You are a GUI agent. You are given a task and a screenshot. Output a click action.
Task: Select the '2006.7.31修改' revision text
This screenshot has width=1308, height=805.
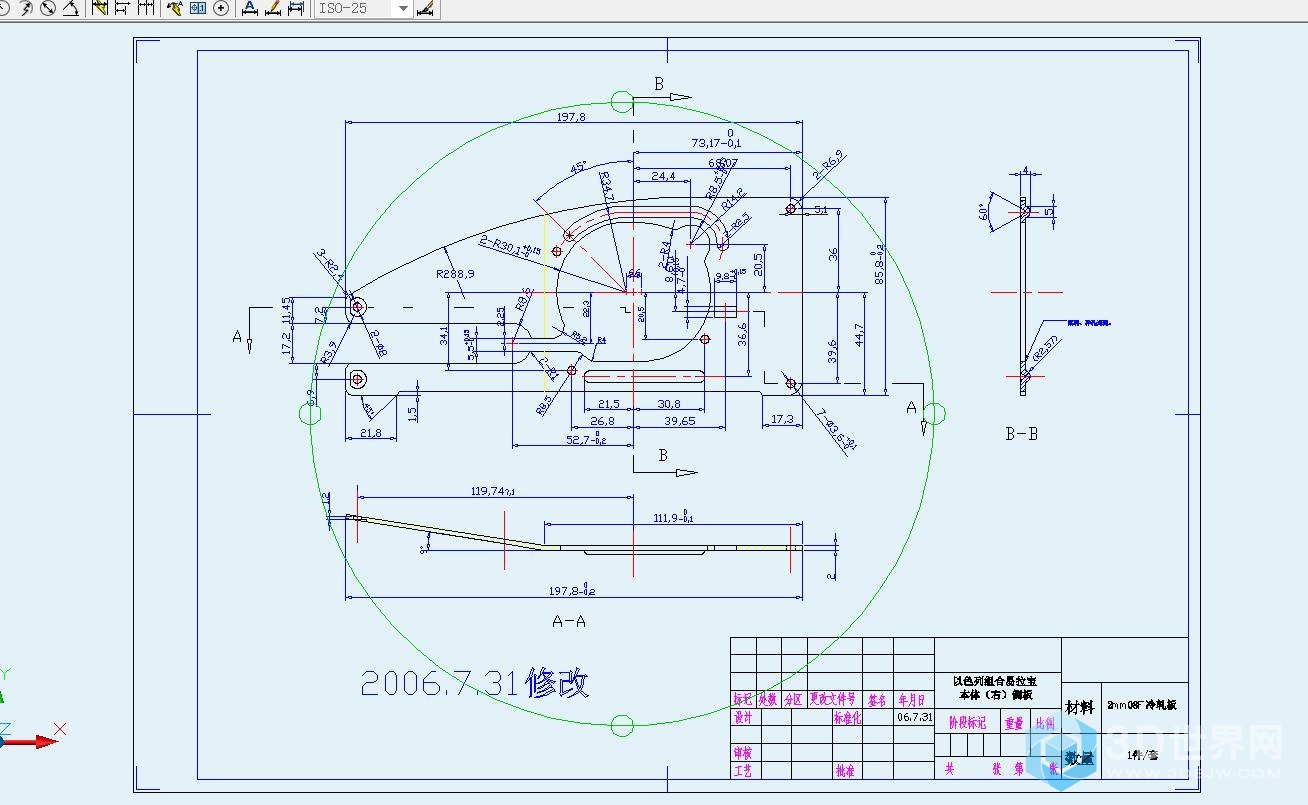pyautogui.click(x=474, y=683)
